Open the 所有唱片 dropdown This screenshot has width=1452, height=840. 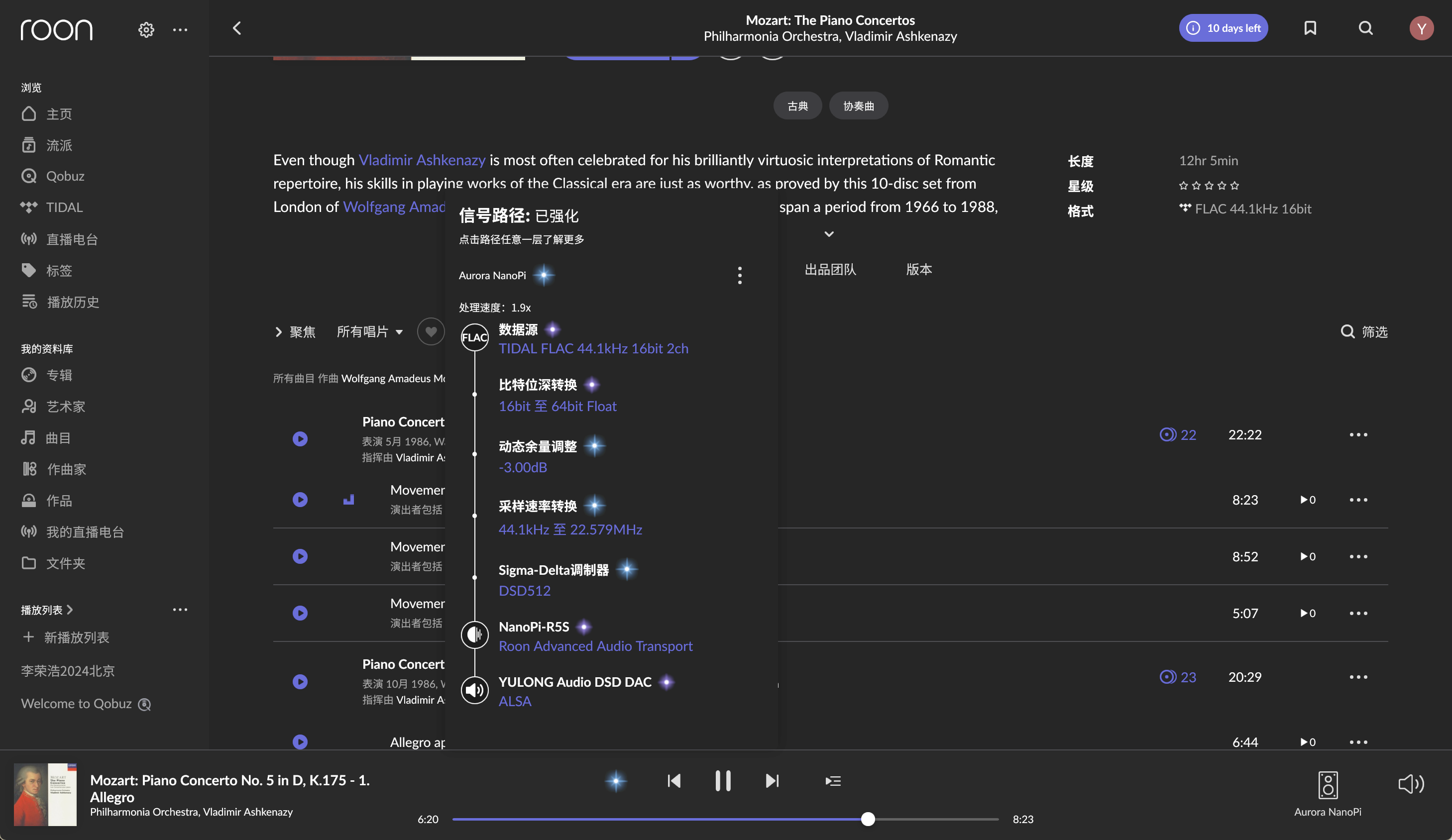[369, 331]
